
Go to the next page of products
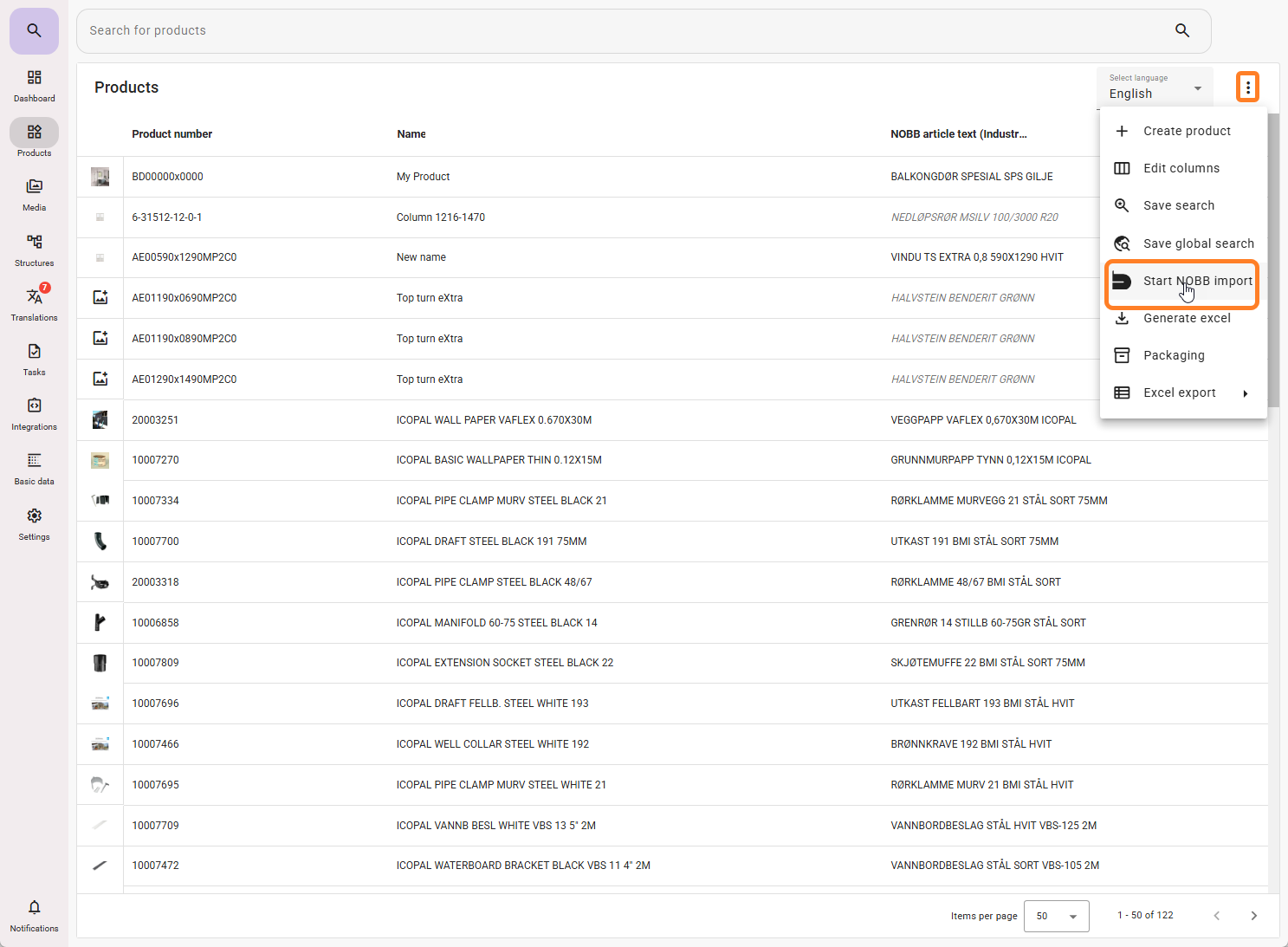coord(1253,916)
